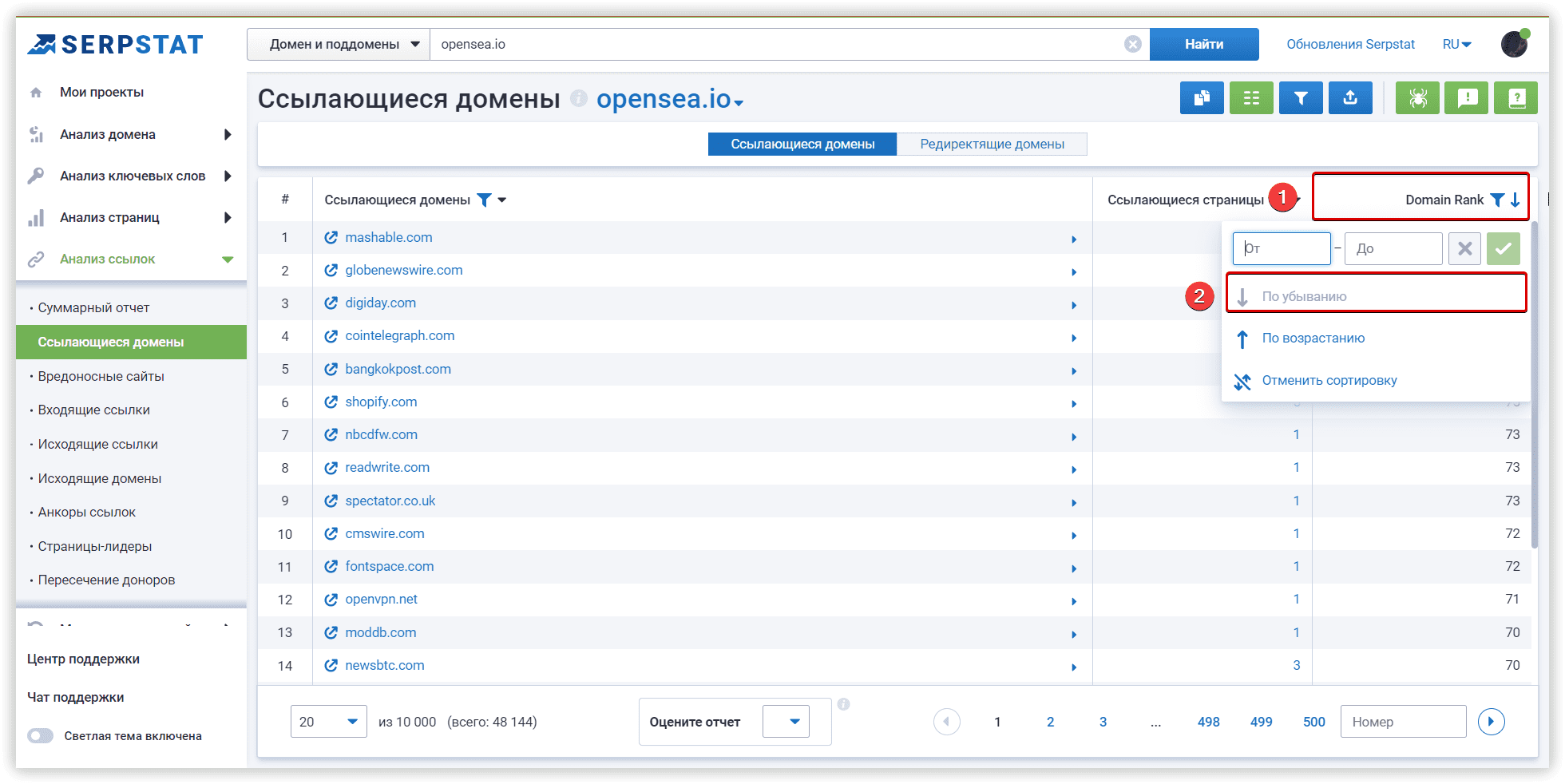Open bangkokpost.com domain link
The image size is (1565, 784).
[398, 369]
